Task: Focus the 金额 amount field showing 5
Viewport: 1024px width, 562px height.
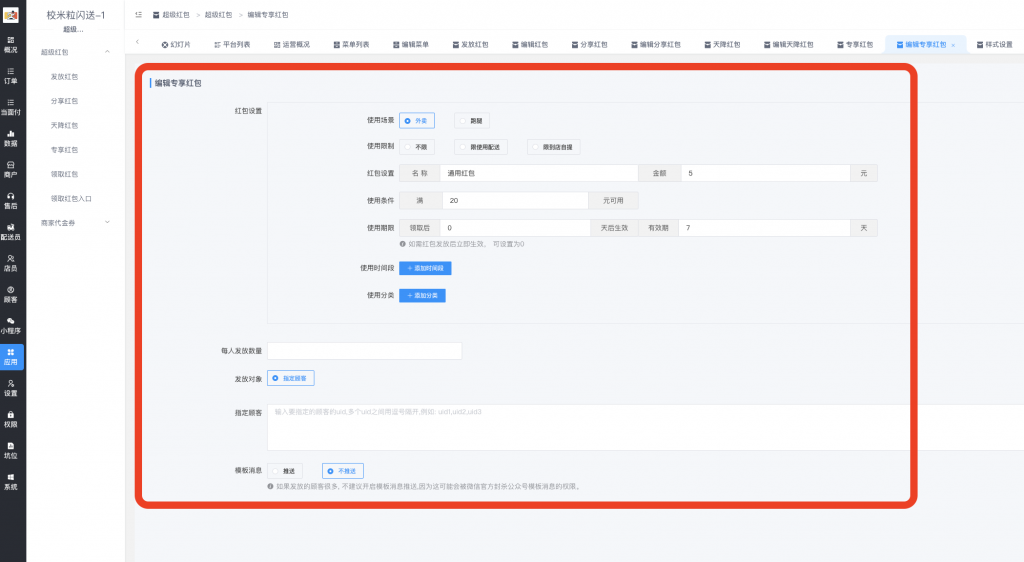Action: pyautogui.click(x=765, y=173)
